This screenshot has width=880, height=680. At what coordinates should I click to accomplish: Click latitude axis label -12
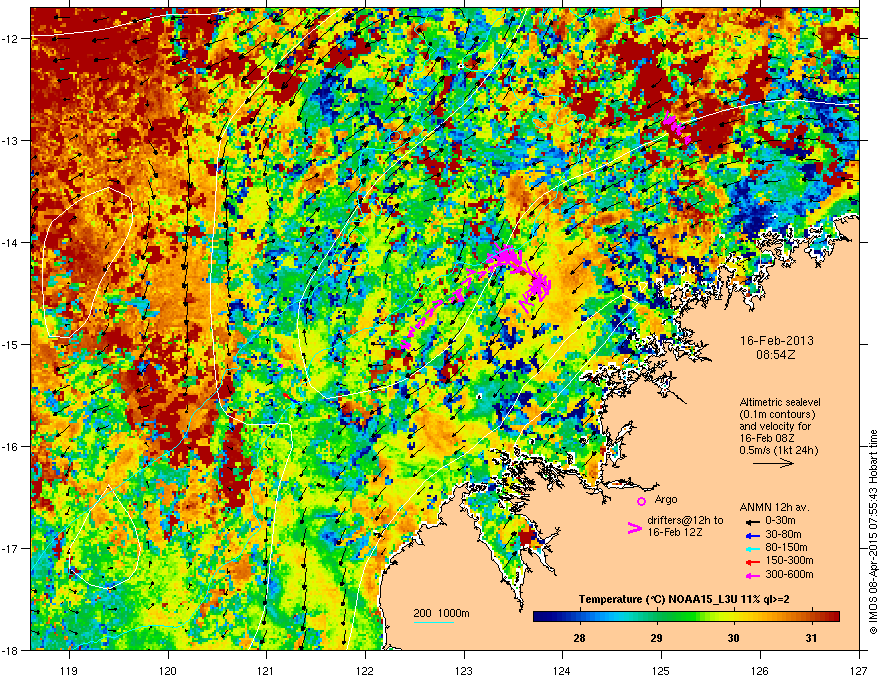11,39
